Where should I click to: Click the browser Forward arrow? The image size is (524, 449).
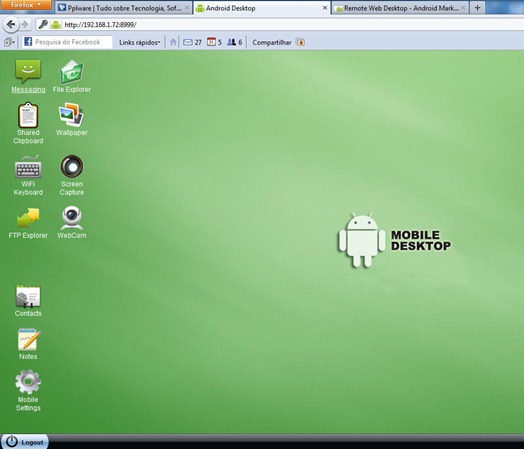[25, 24]
